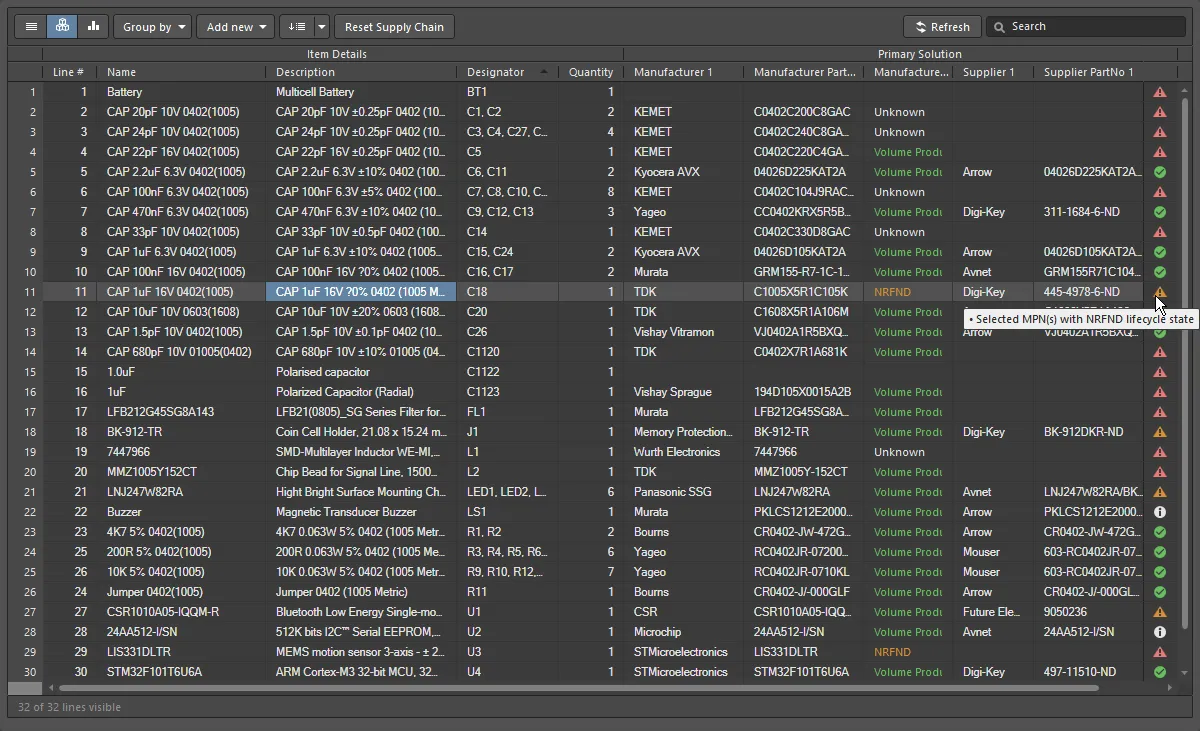Click the Line # column header
Image resolution: width=1200 pixels, height=731 pixels.
click(x=68, y=72)
